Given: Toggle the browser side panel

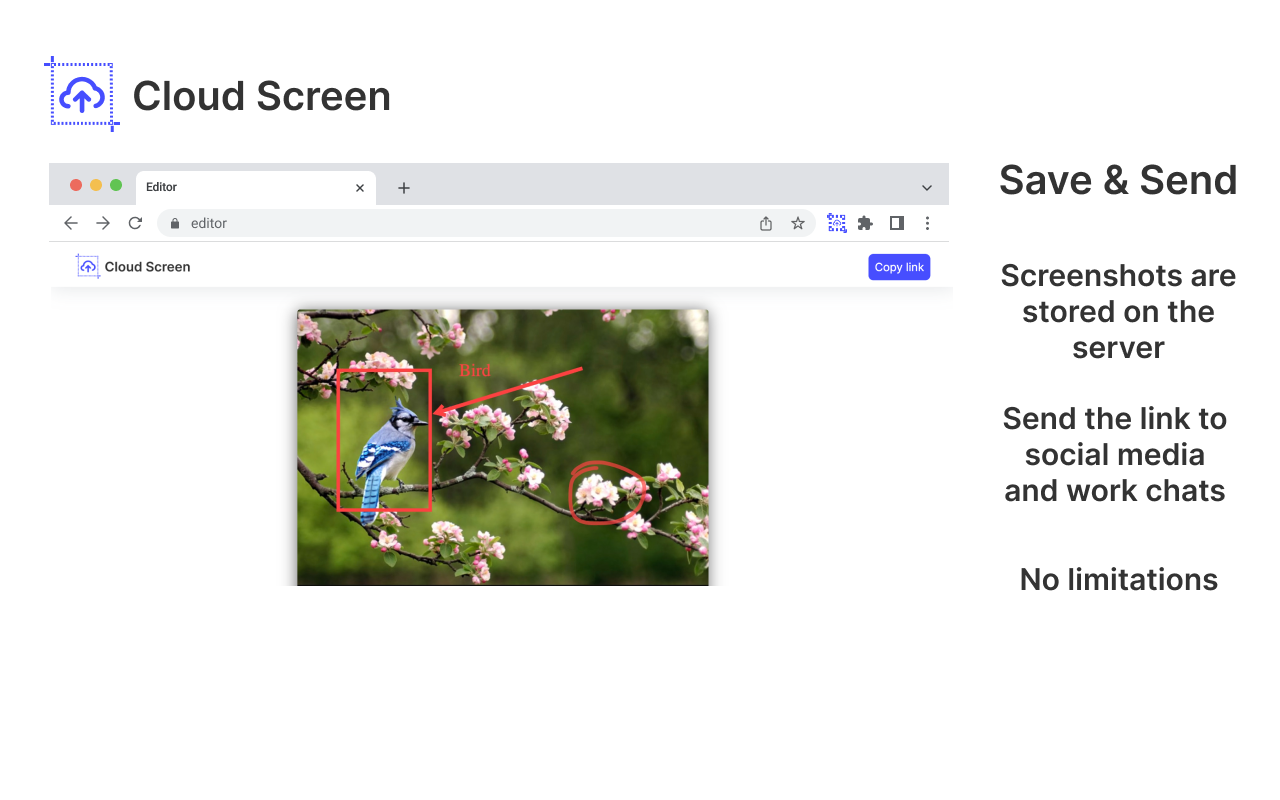Looking at the screenshot, I should (x=897, y=223).
